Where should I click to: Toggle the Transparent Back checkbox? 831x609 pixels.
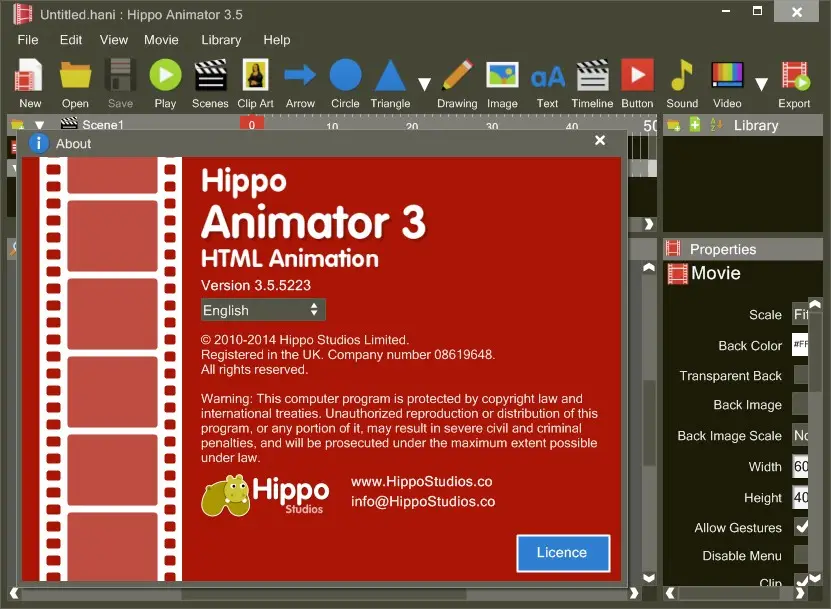point(801,375)
